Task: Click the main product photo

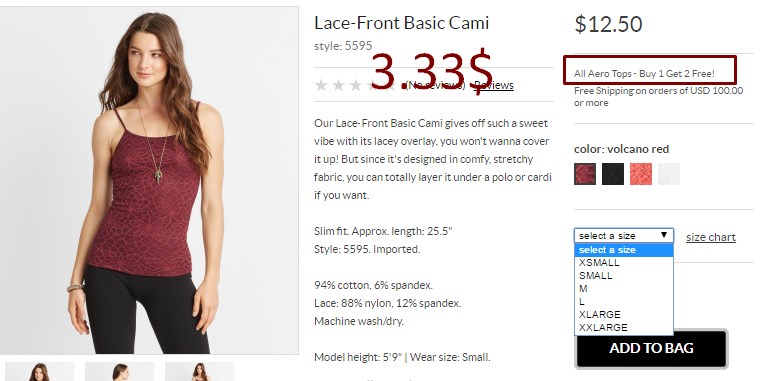Action: pyautogui.click(x=149, y=180)
